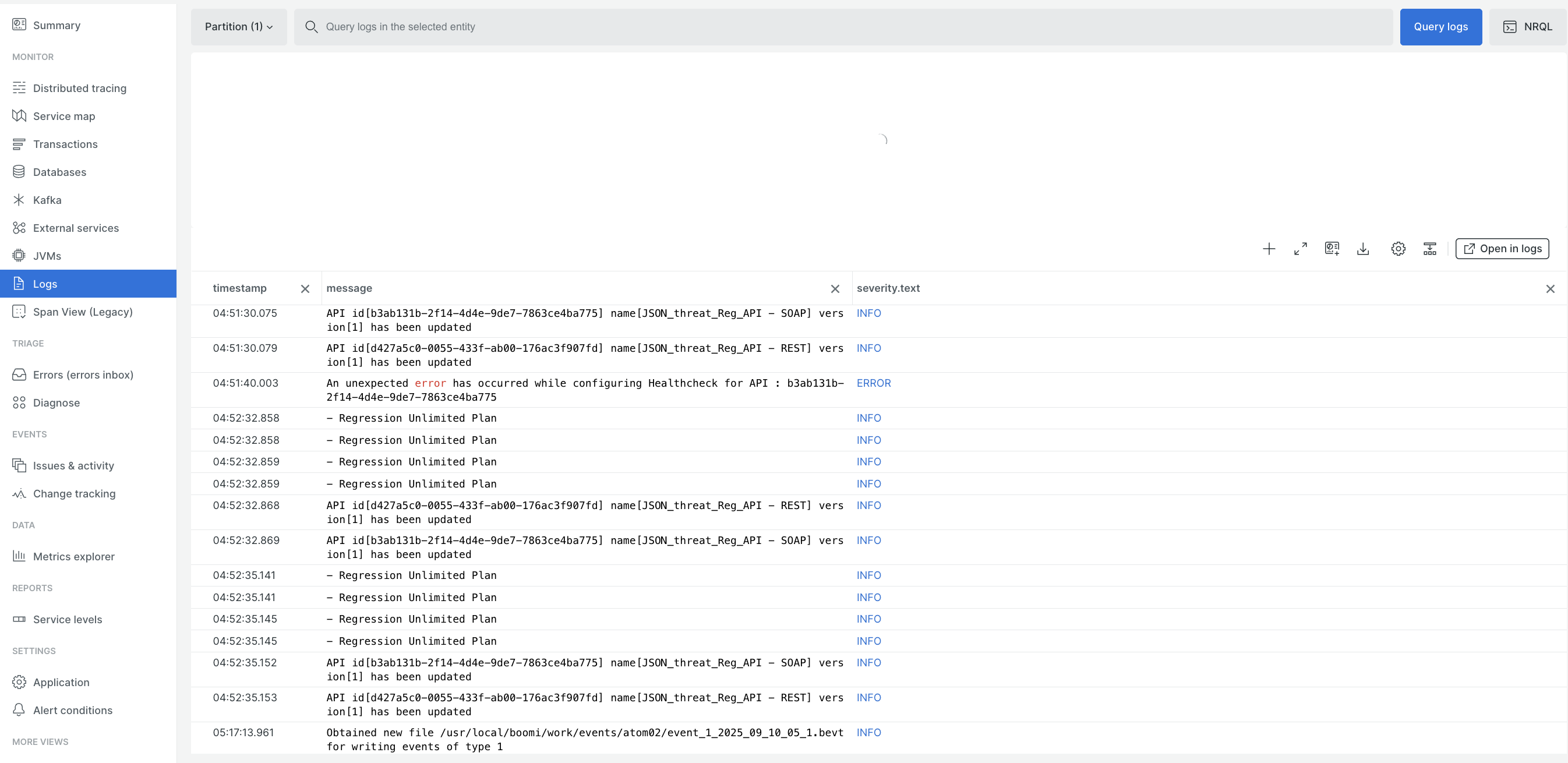Open Metrics explorer
1568x763 pixels.
point(73,556)
